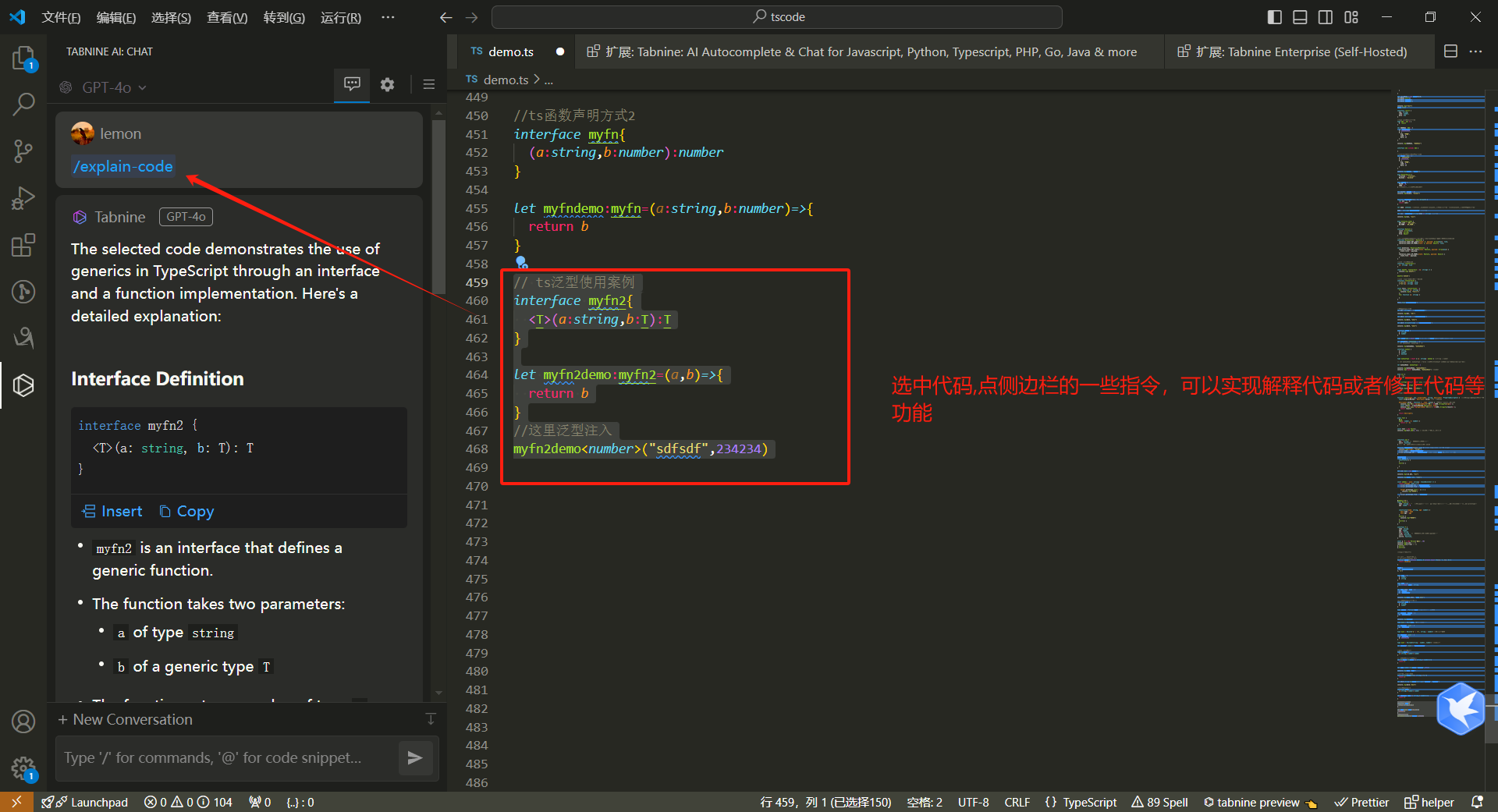This screenshot has height=812, width=1498.
Task: Click the scroll-to-bottom arrow in chat
Action: (x=431, y=719)
